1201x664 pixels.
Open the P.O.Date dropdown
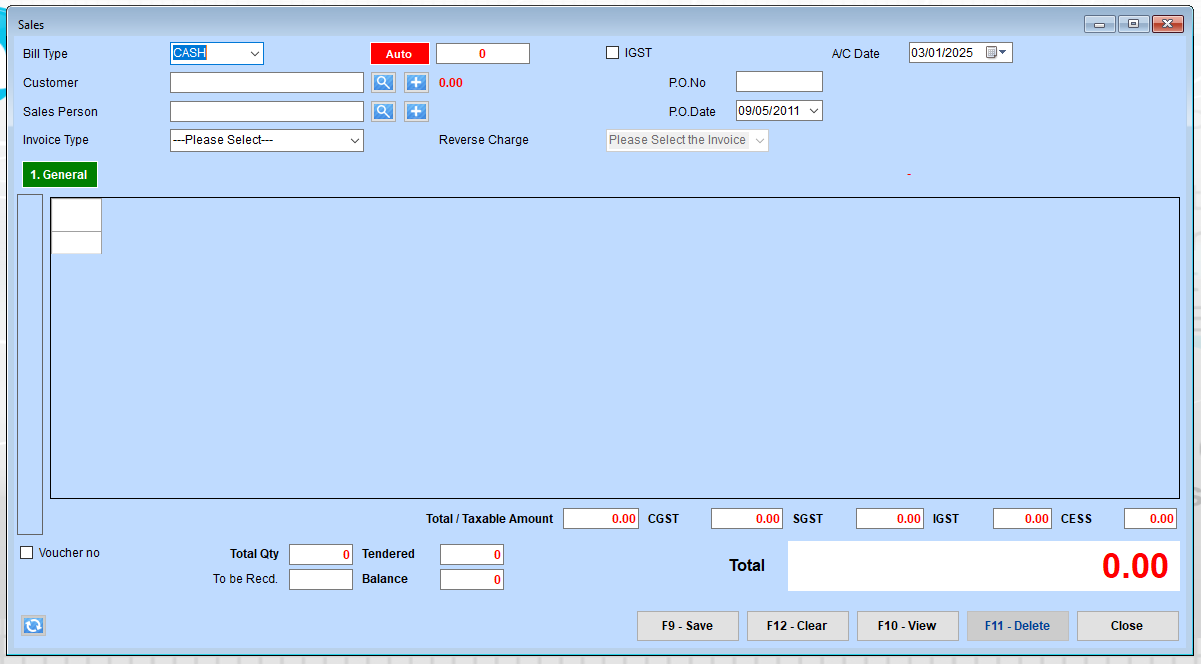813,111
